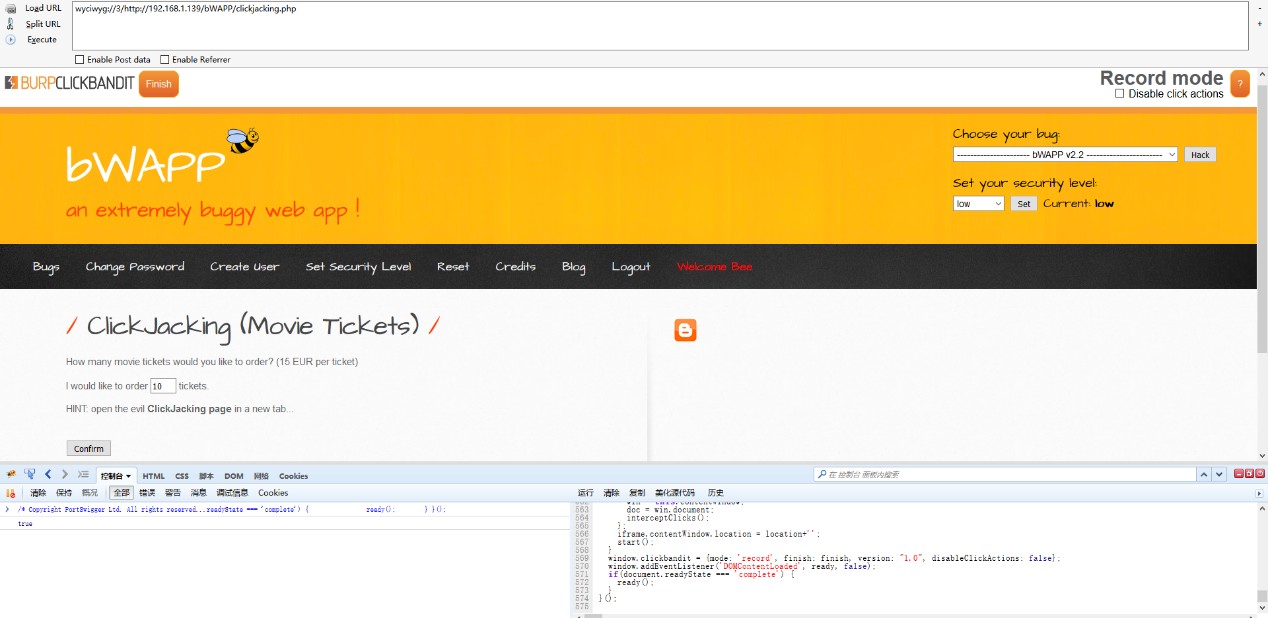Click the Logout link

coord(631,267)
